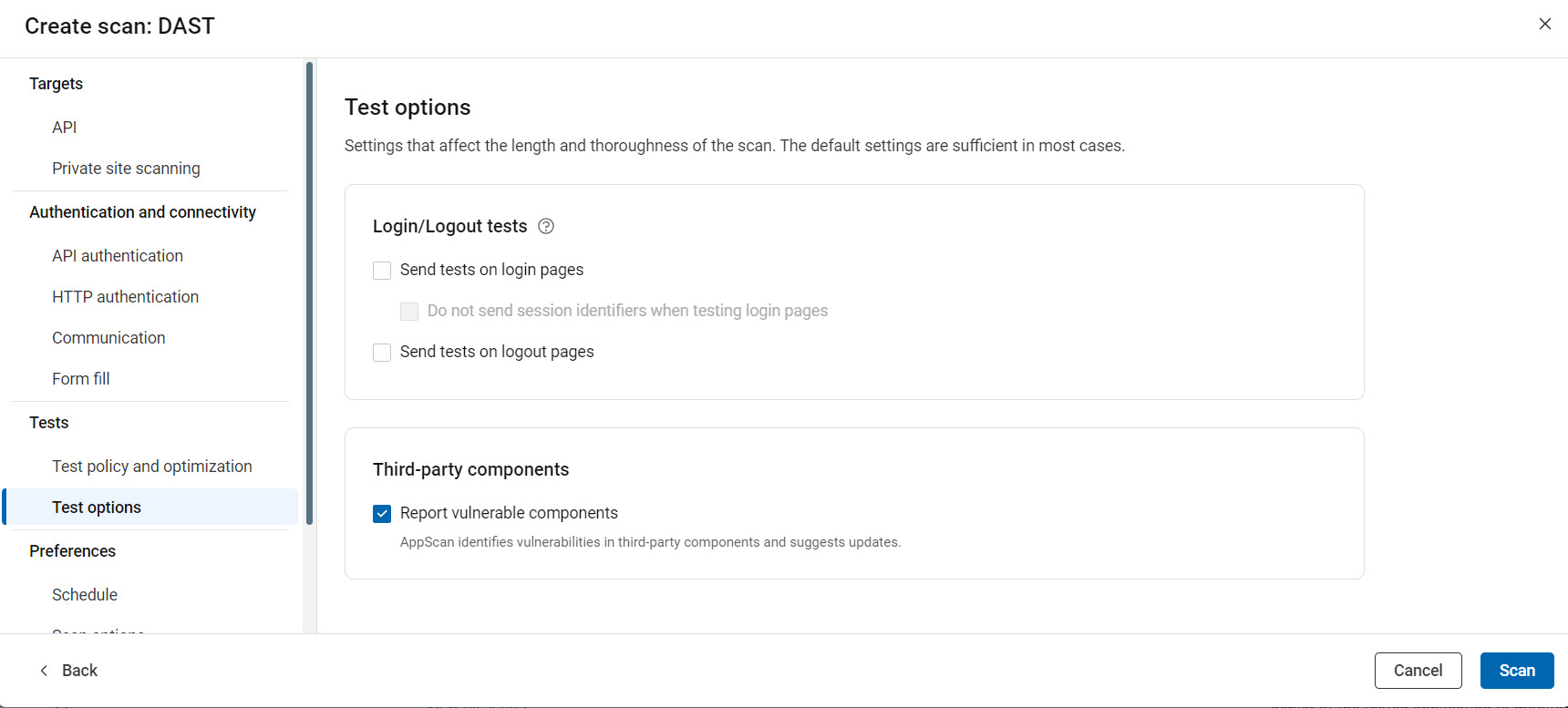Viewport: 1568px width, 708px height.
Task: Open the Schedule preferences
Action: click(x=85, y=595)
